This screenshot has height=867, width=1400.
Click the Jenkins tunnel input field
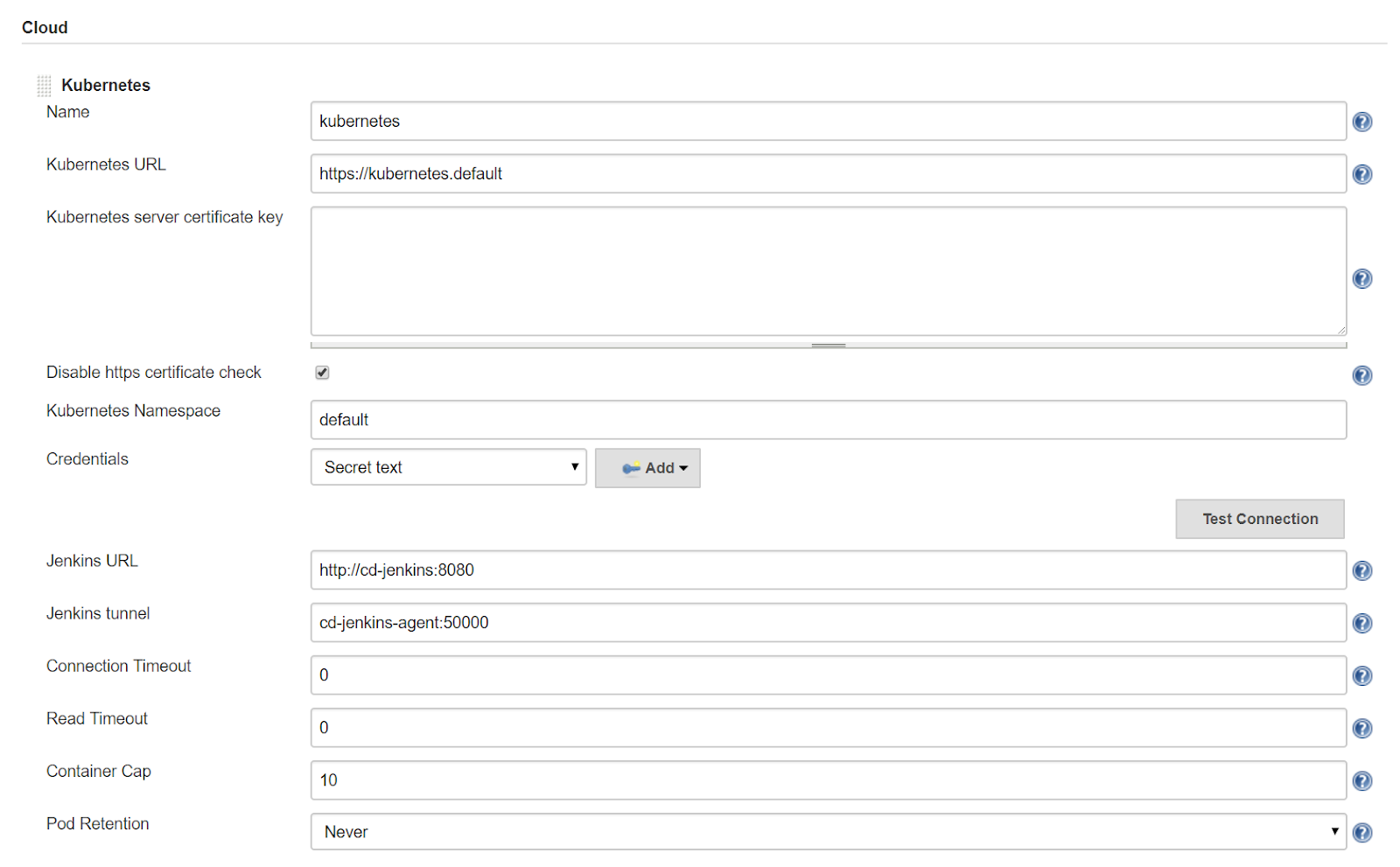click(x=828, y=623)
